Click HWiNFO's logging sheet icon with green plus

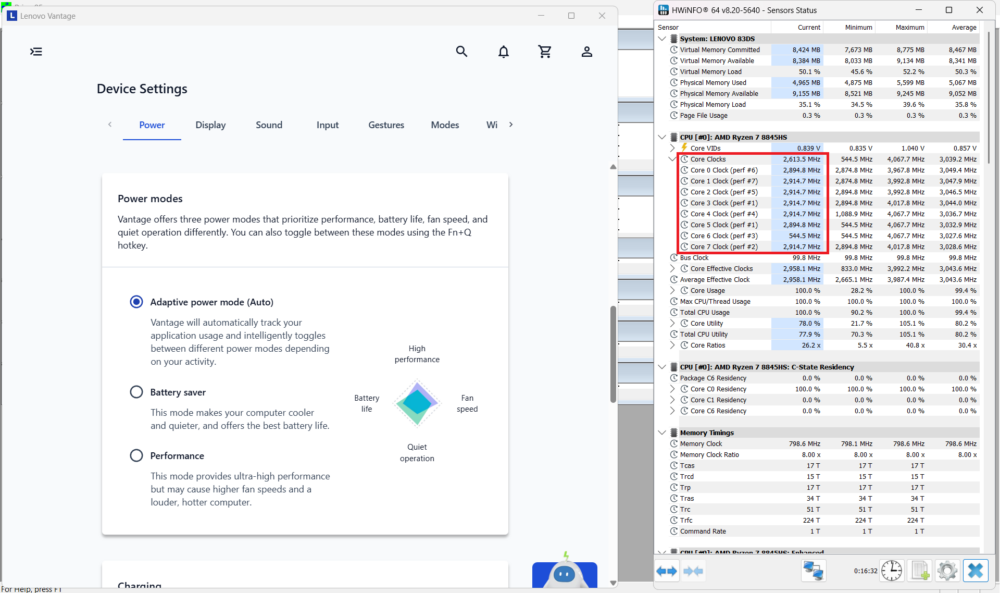[x=920, y=571]
